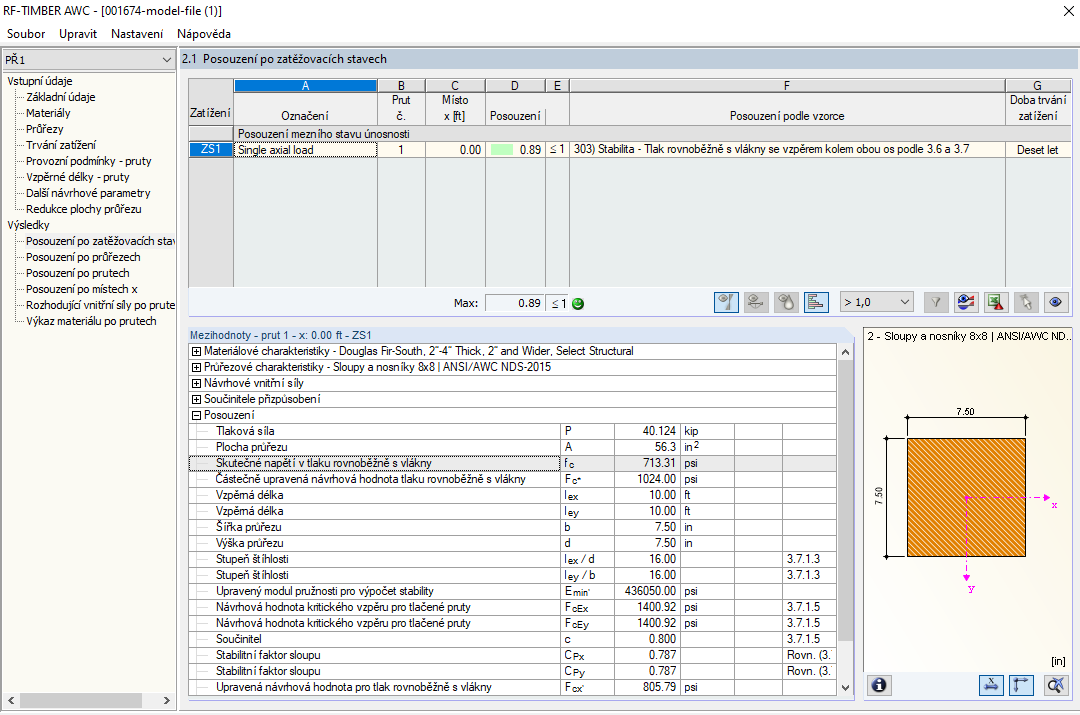Select Posouzení po zatěžovacích stavech tree item
The image size is (1080, 715).
[x=101, y=241]
